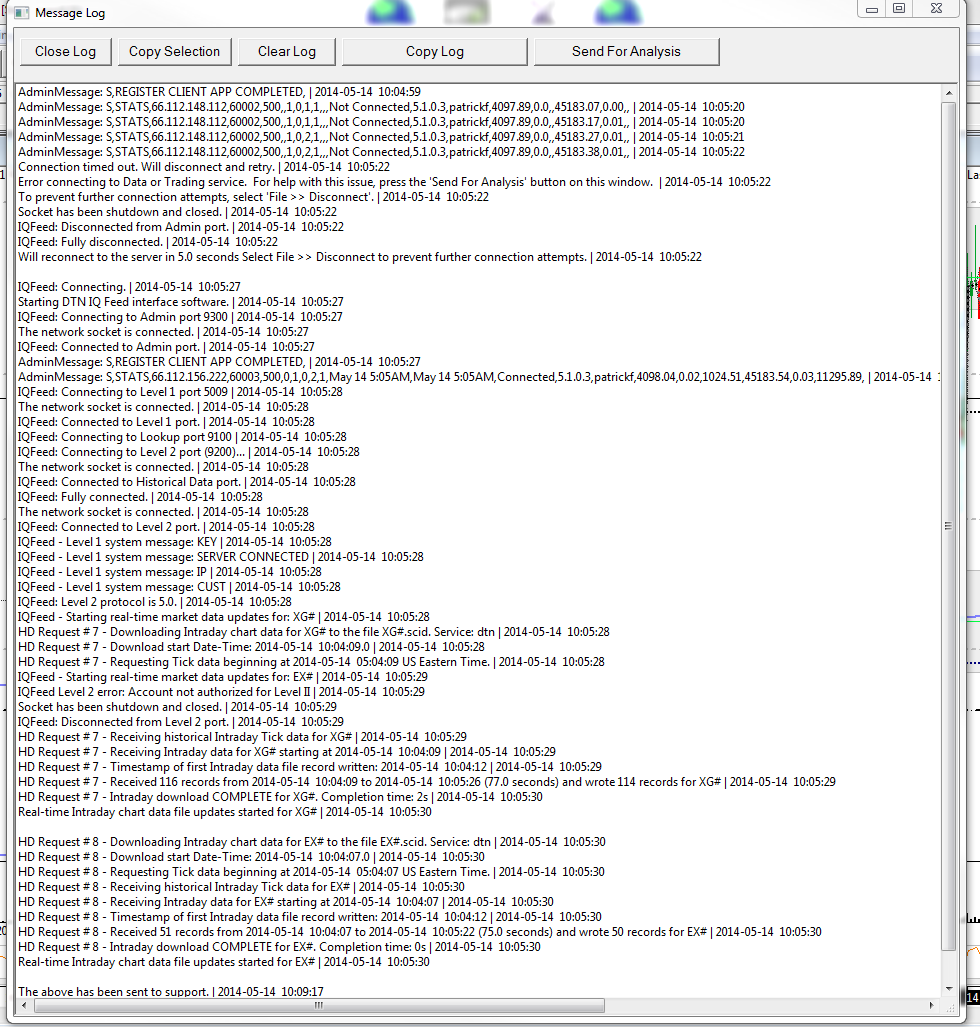
Task: Select line 'IQFeed: Disconnected from Admin port.'
Action: click(x=181, y=227)
